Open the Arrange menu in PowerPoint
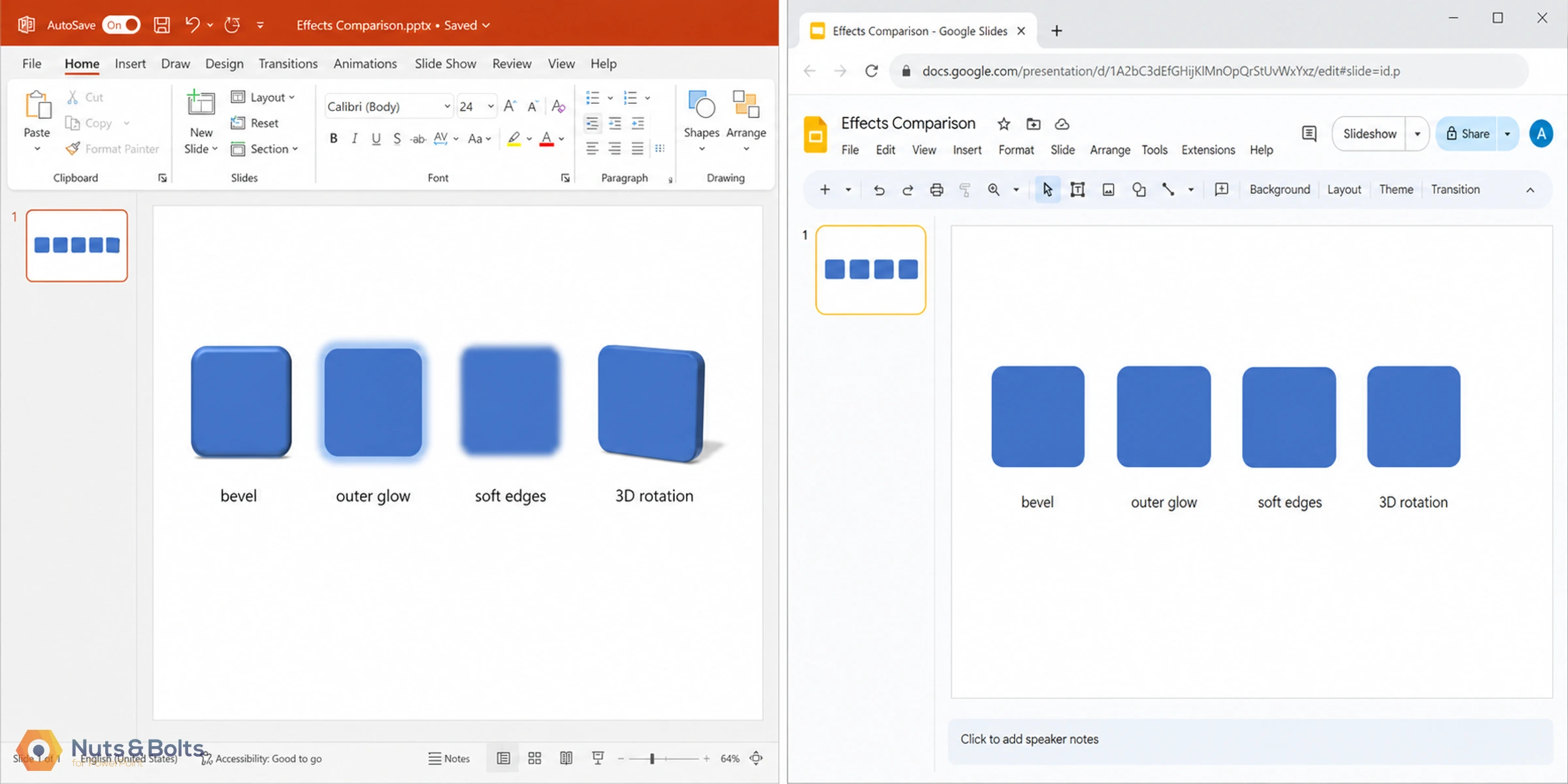Screen dimensions: 1568x784 pos(746,122)
